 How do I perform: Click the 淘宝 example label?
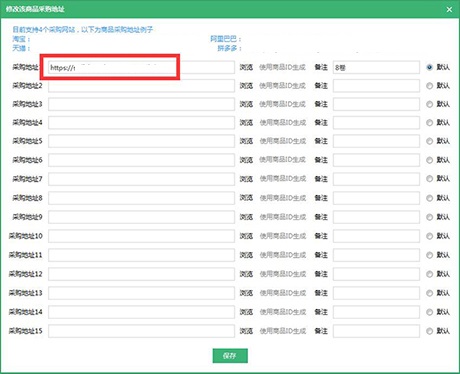21,39
